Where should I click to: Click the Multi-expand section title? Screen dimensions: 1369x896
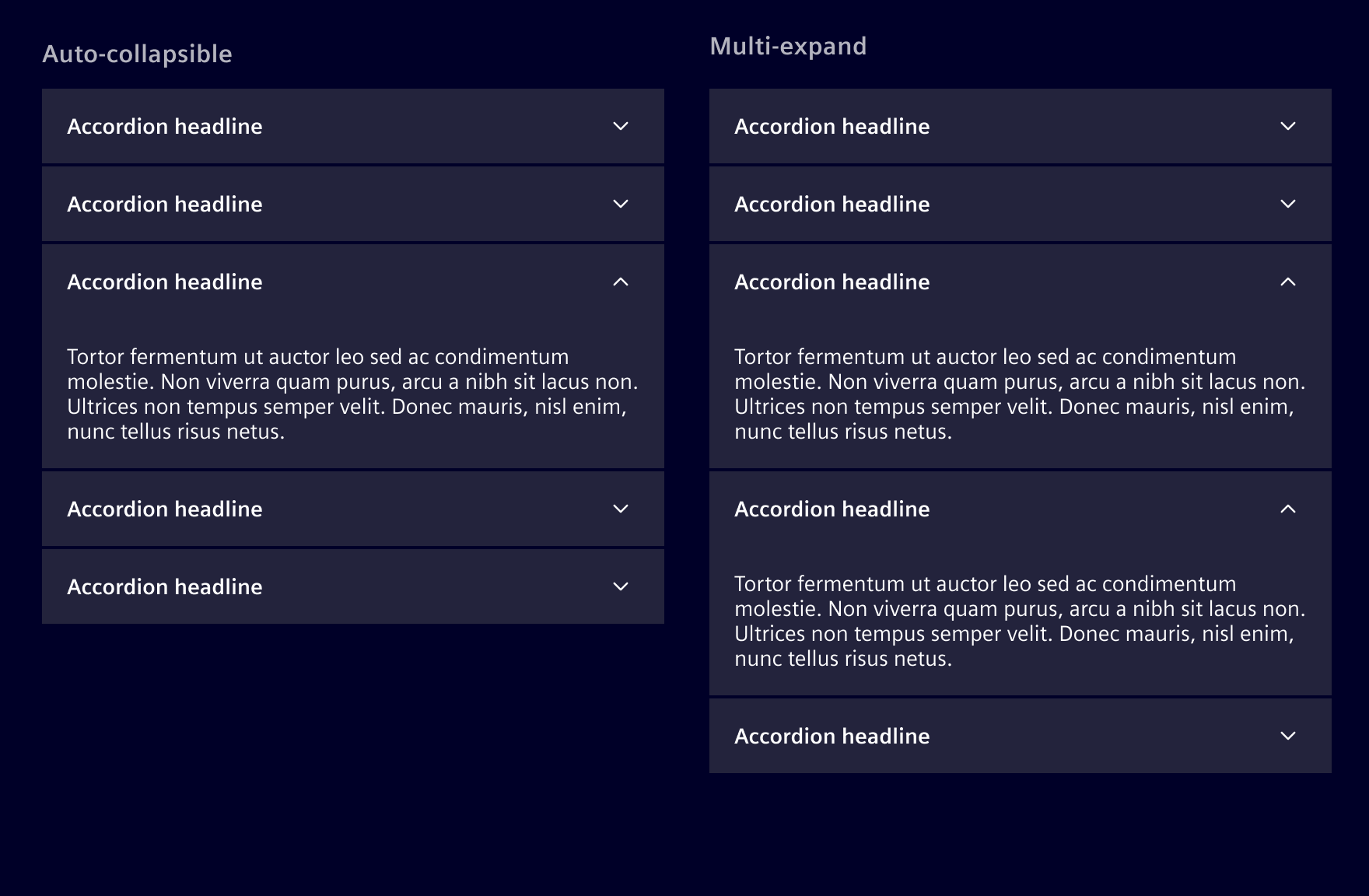click(788, 46)
